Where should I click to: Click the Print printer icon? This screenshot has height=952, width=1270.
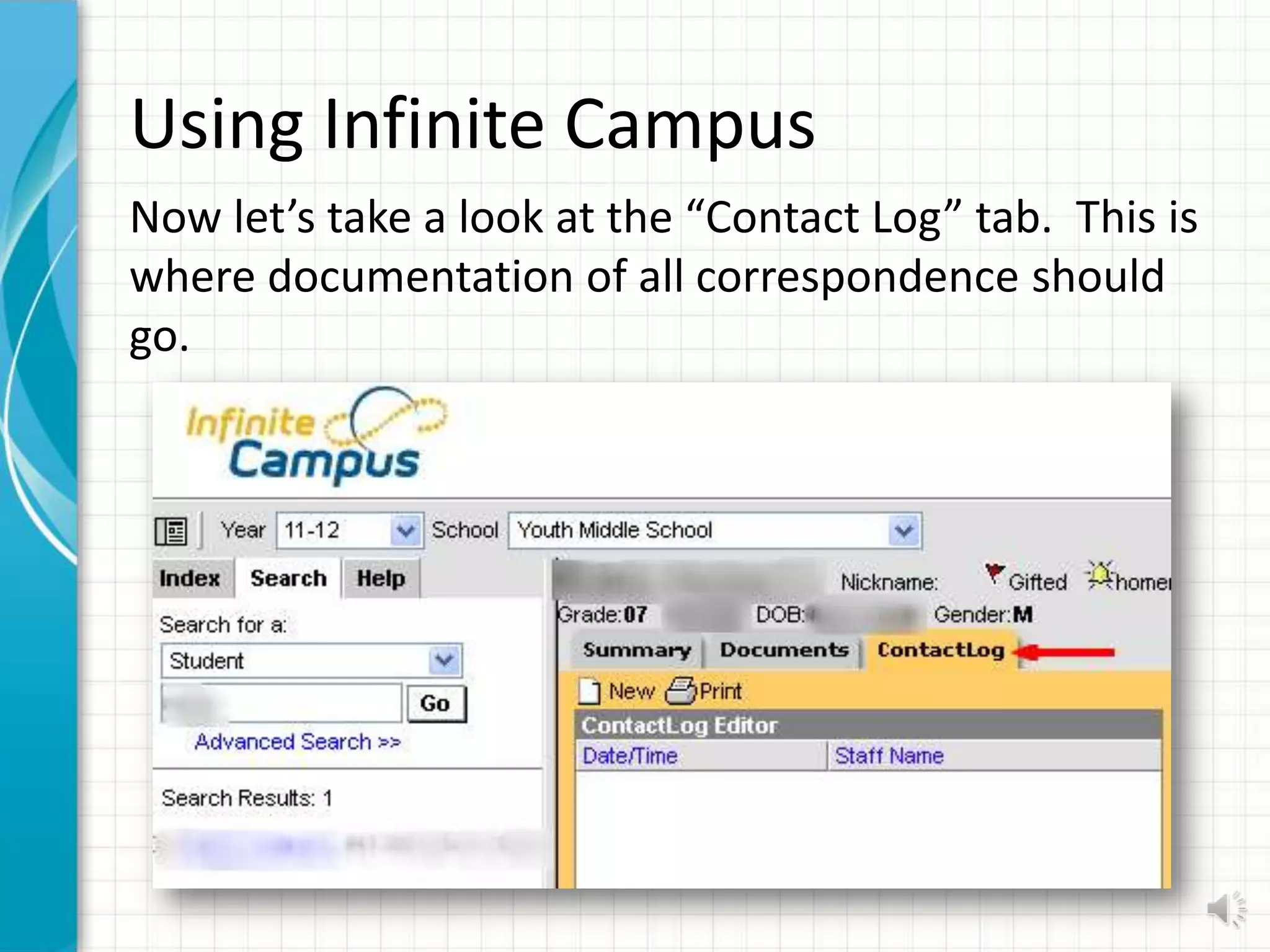point(680,691)
